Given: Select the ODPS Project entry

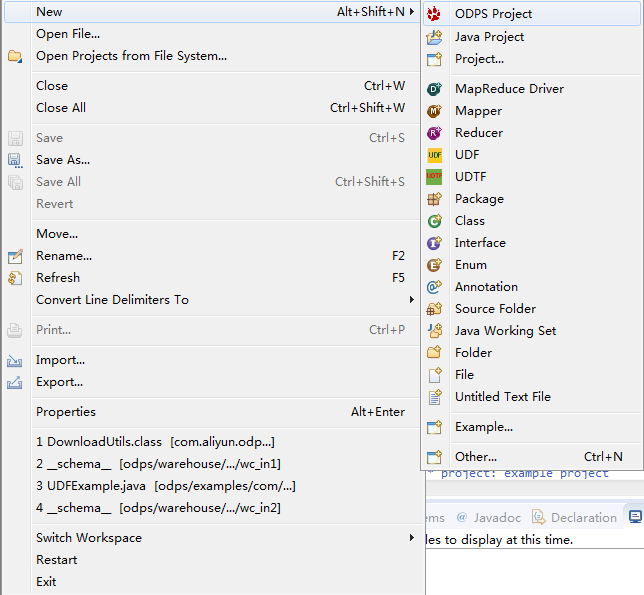Looking at the screenshot, I should click(532, 14).
